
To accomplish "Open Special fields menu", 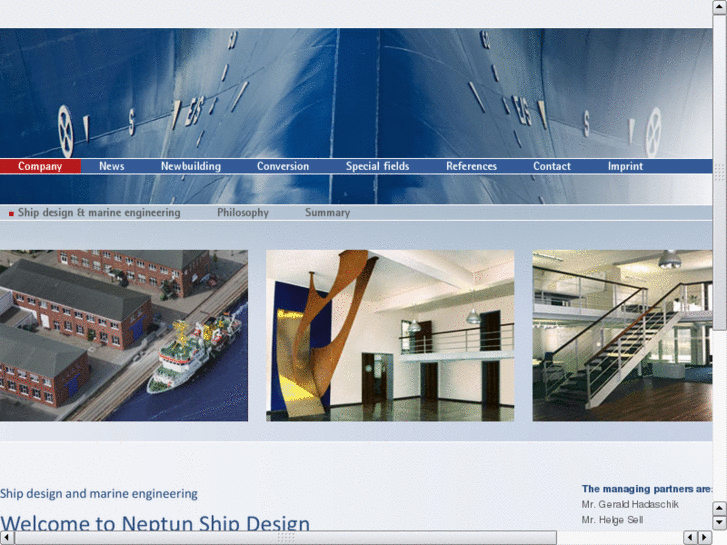I will coord(377,166).
